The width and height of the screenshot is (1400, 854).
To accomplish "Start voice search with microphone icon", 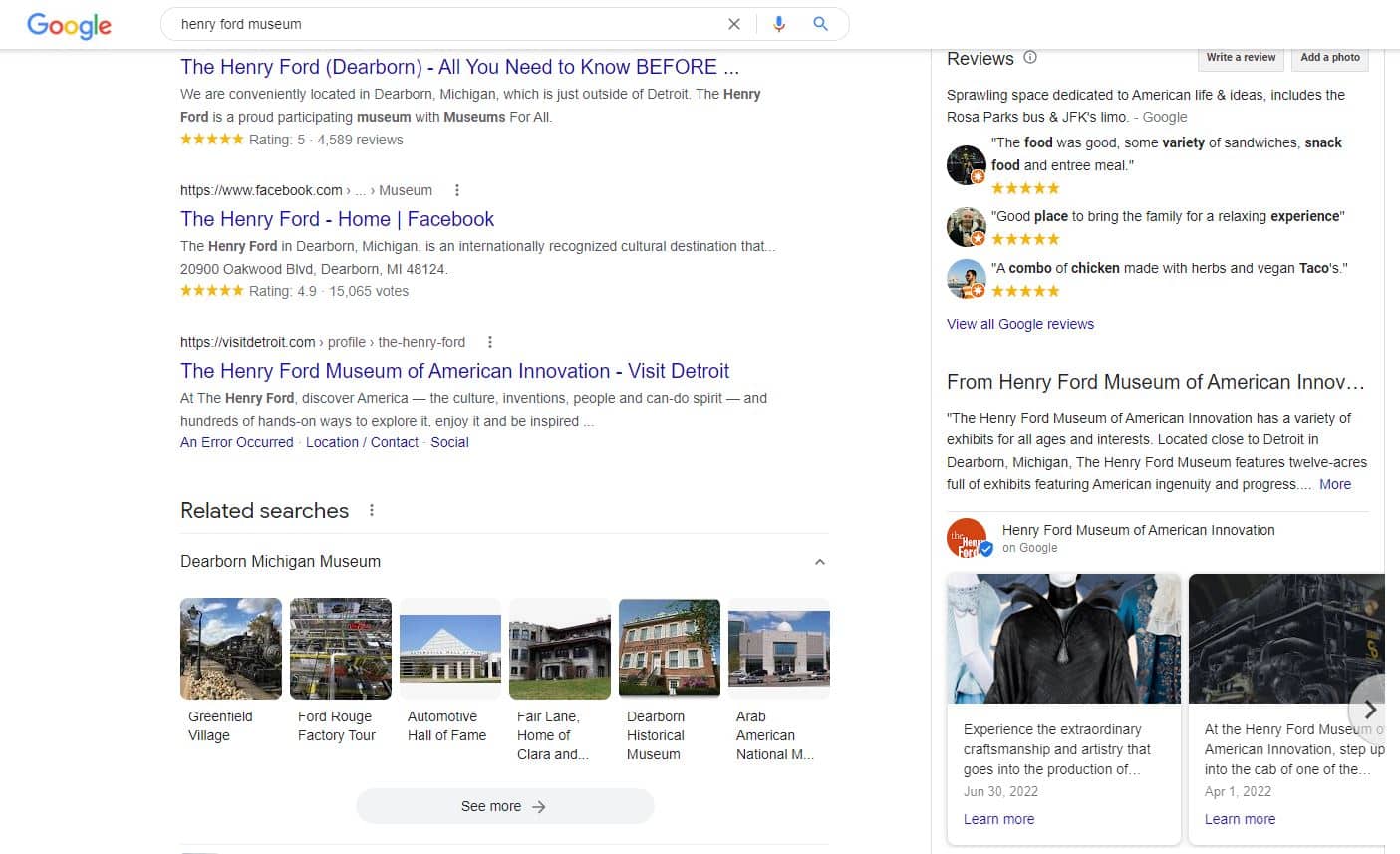I will coord(779,24).
